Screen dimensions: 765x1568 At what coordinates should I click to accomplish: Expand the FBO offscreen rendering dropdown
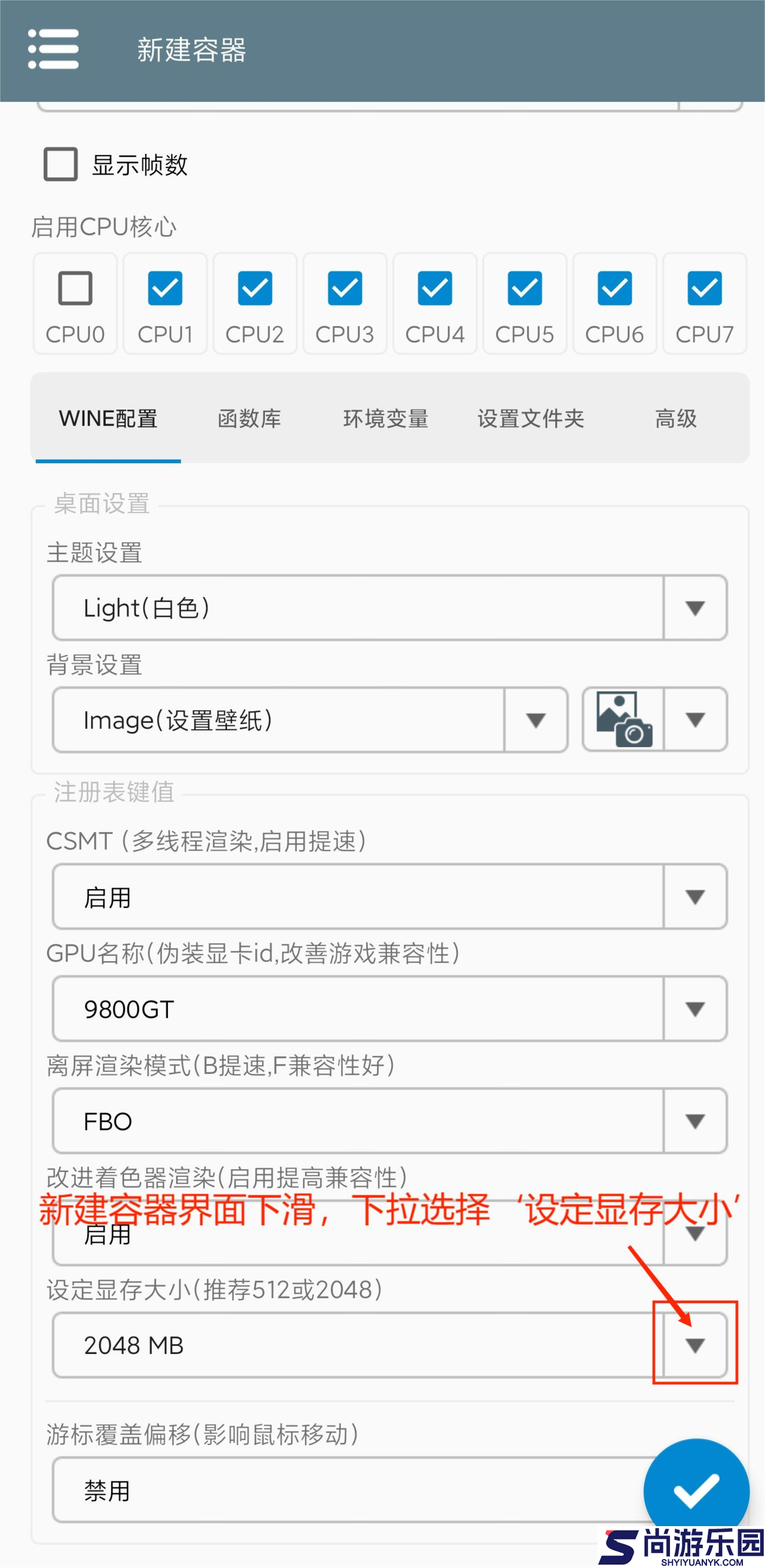694,1121
